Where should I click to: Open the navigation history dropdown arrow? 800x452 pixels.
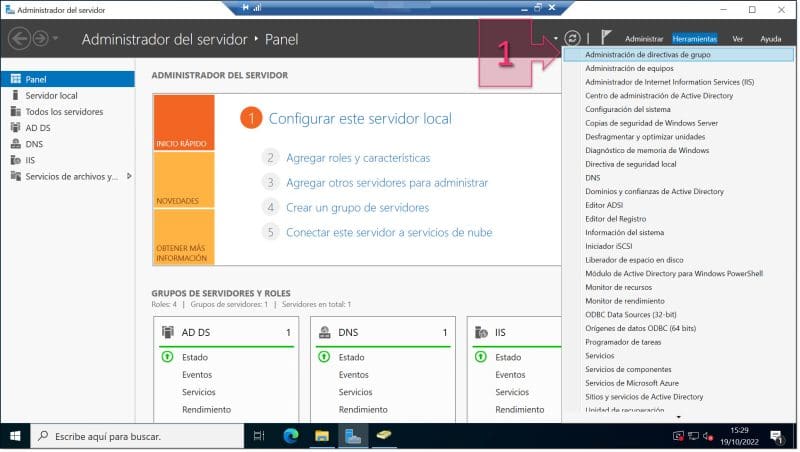coord(55,39)
